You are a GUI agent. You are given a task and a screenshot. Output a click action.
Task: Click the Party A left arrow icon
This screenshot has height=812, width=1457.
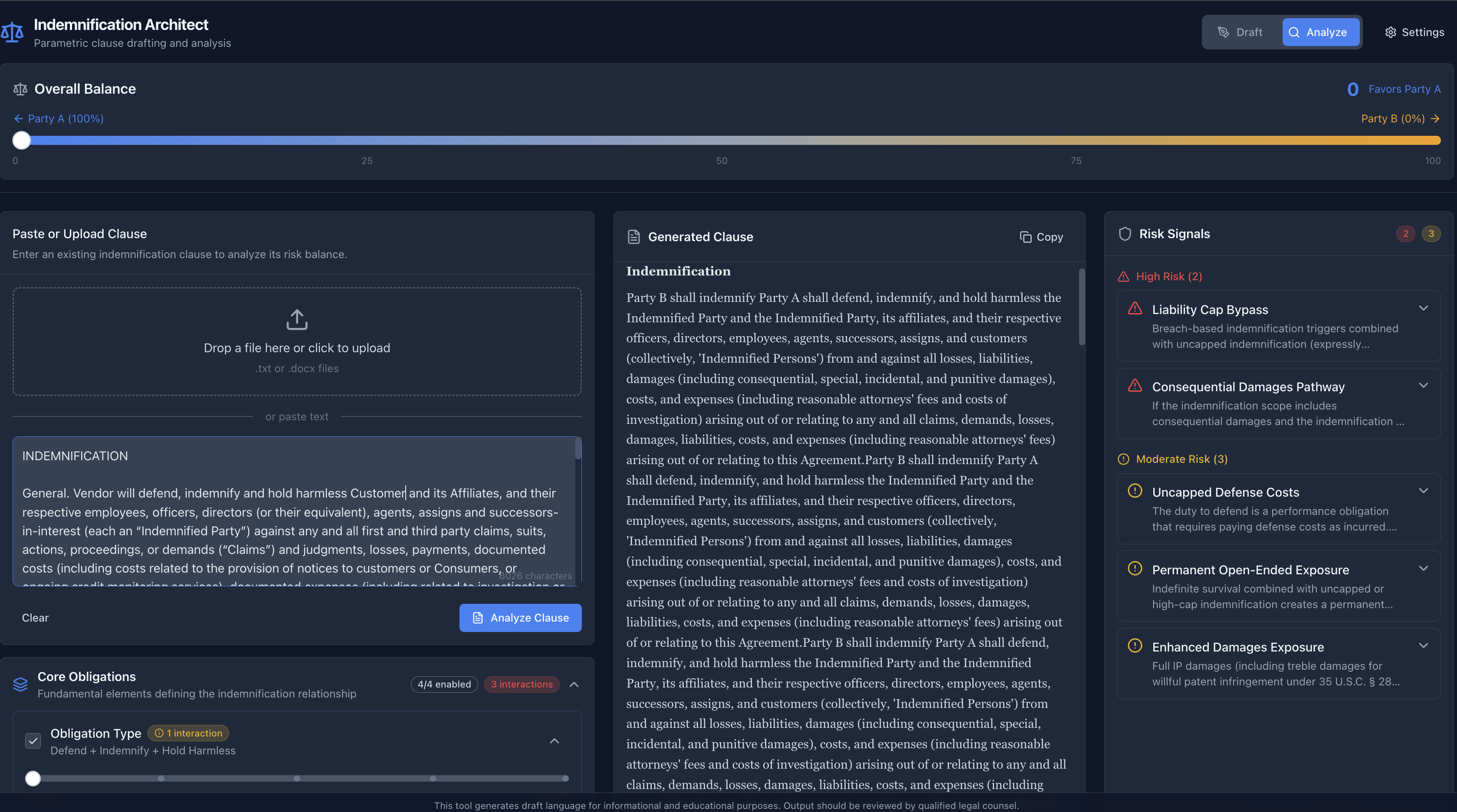18,119
